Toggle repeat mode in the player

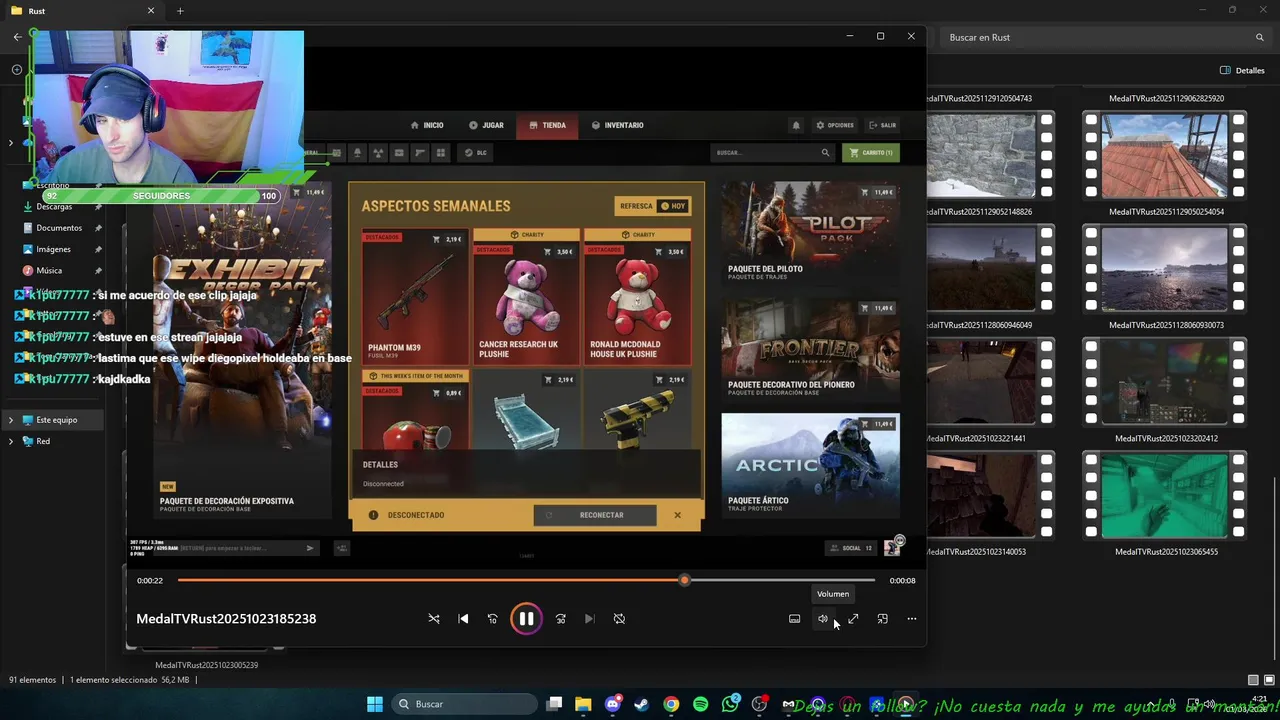coord(619,619)
